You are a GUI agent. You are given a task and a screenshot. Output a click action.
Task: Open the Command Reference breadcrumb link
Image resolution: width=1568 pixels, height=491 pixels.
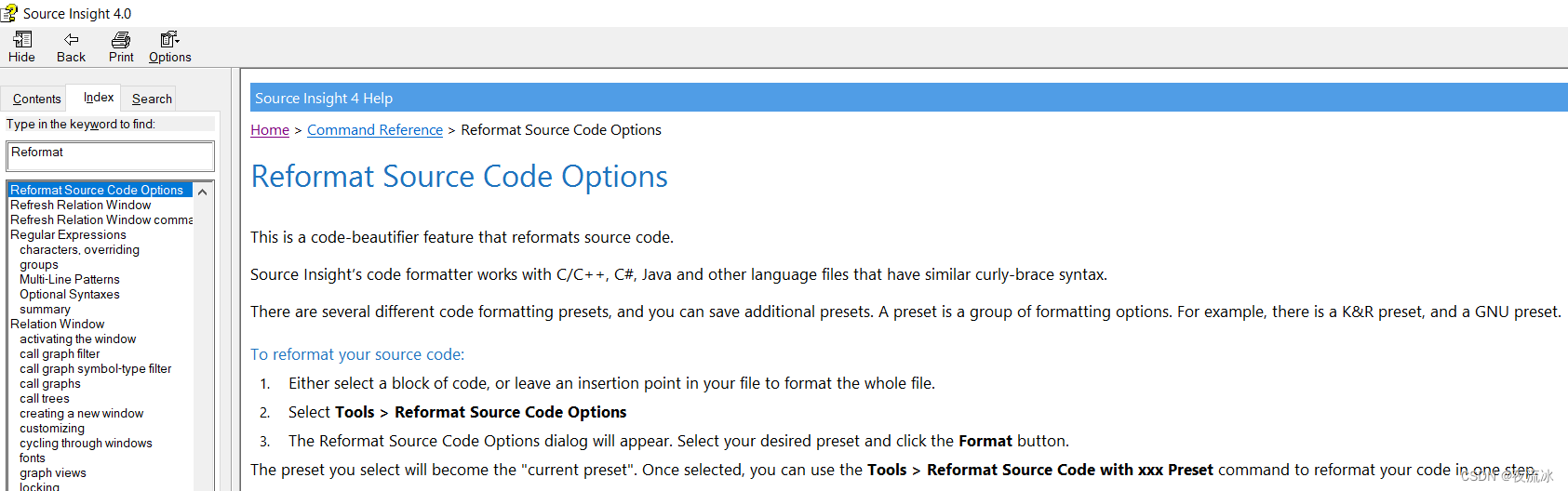point(375,130)
